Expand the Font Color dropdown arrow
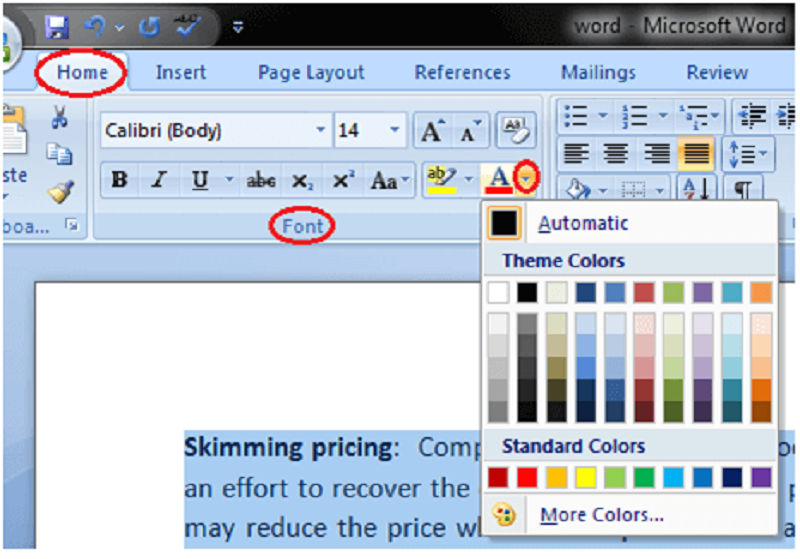The image size is (800, 559). coord(527,180)
